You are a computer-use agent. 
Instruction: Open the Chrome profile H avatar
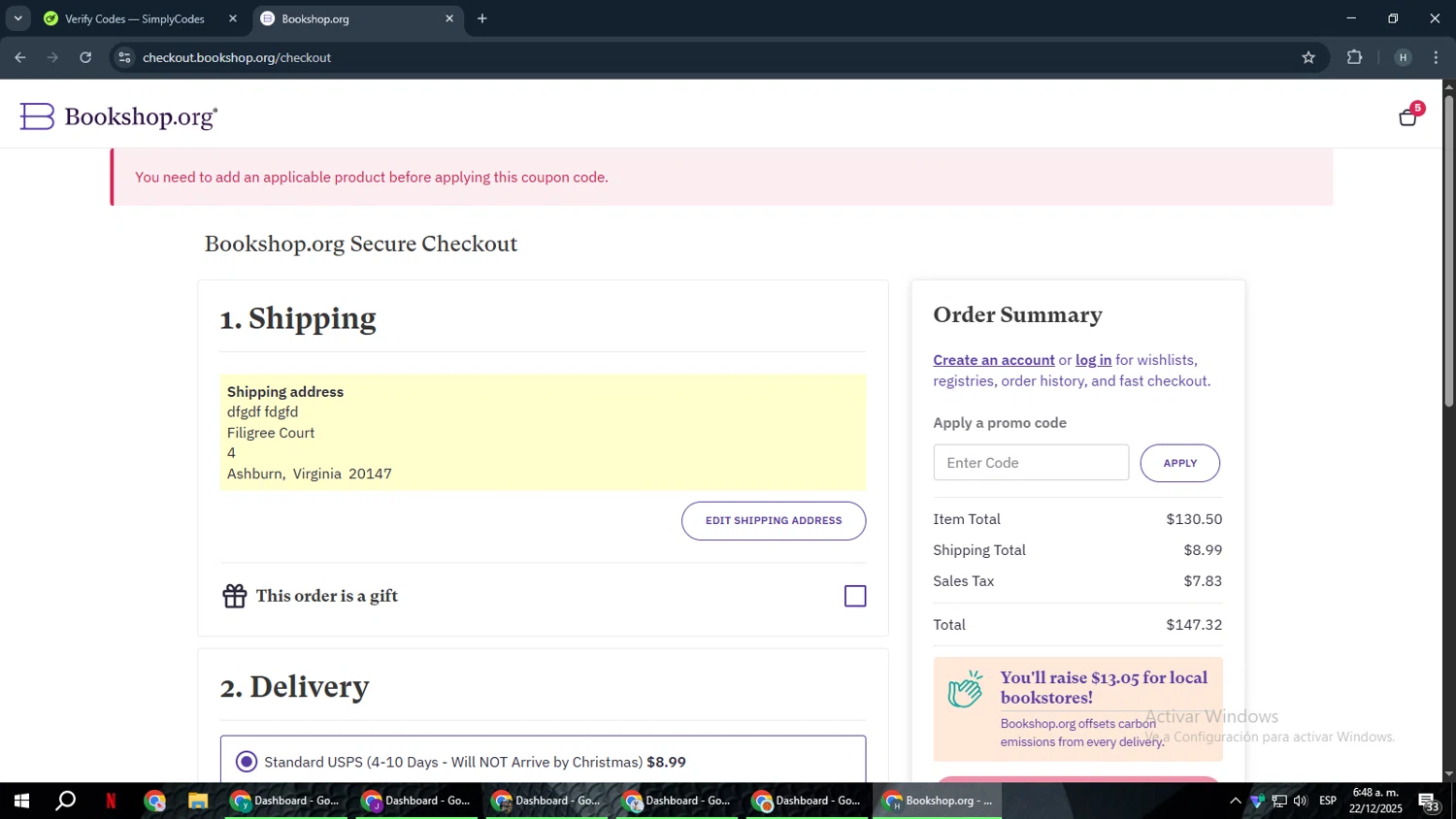point(1403,57)
